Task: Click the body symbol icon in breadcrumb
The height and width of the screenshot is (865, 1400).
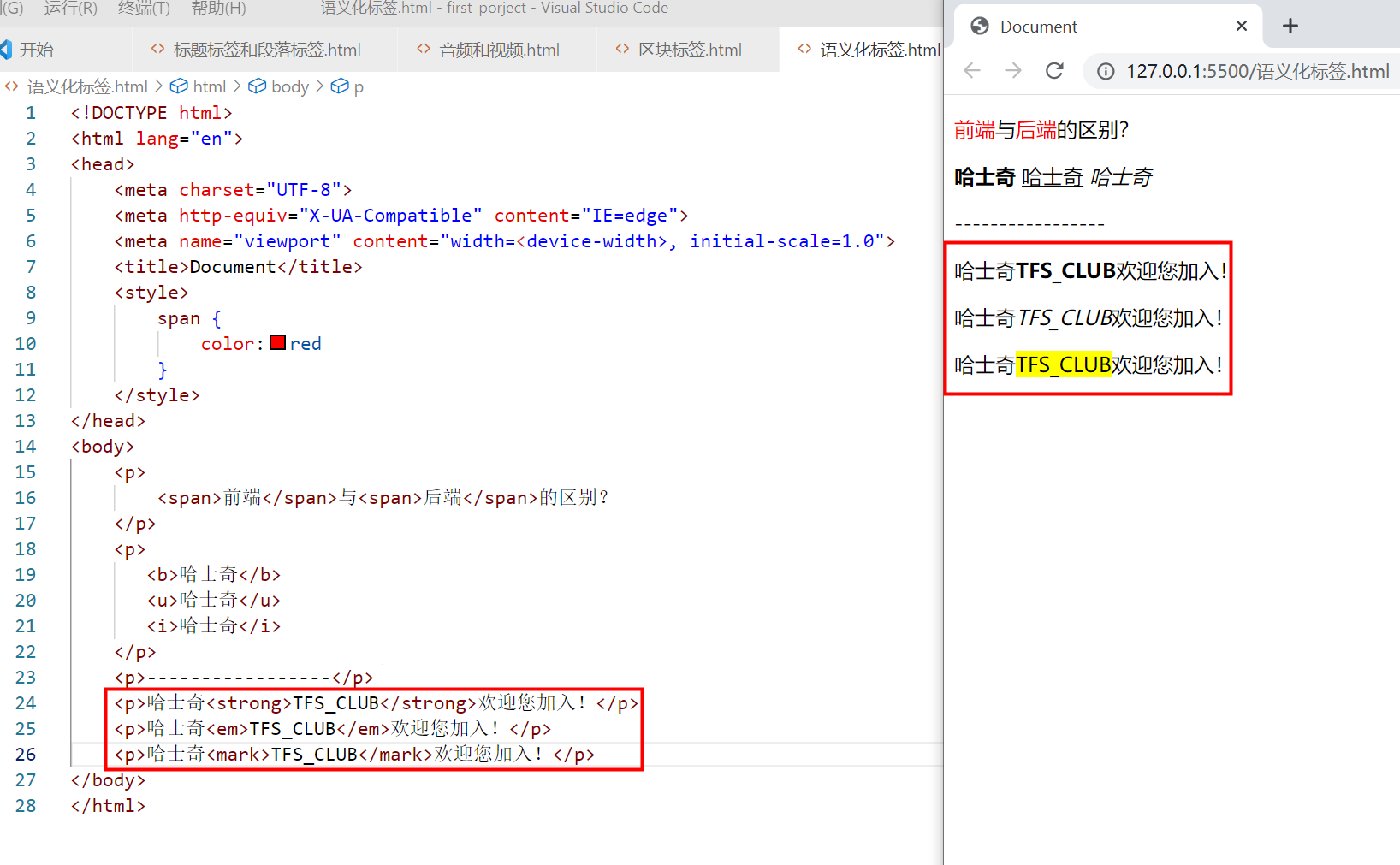Action: 257,86
